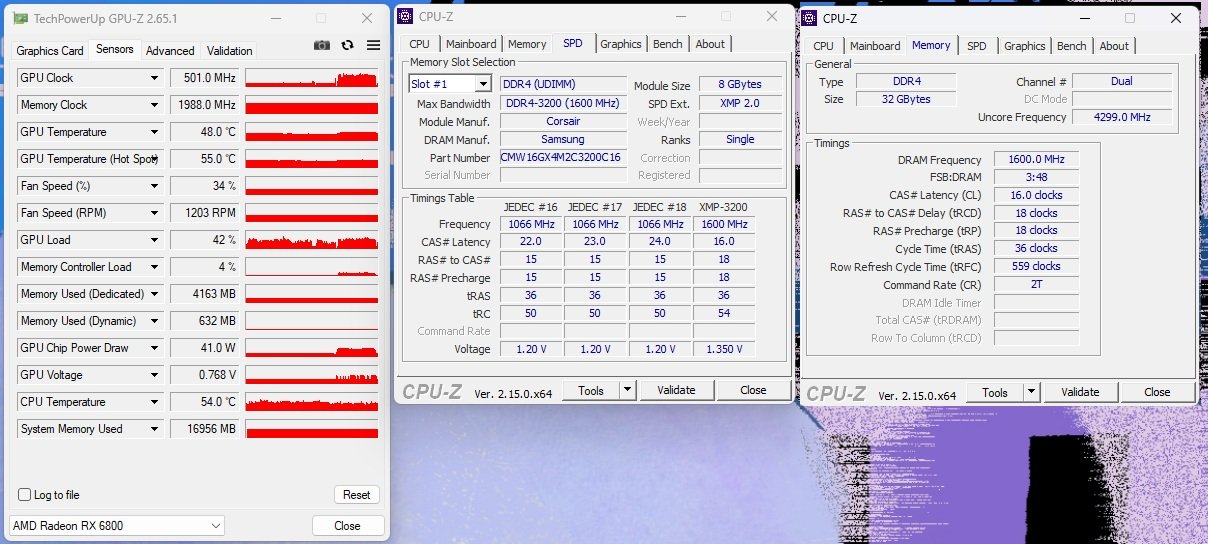
Task: Click the CPU Temperature history graph
Action: coord(312,402)
